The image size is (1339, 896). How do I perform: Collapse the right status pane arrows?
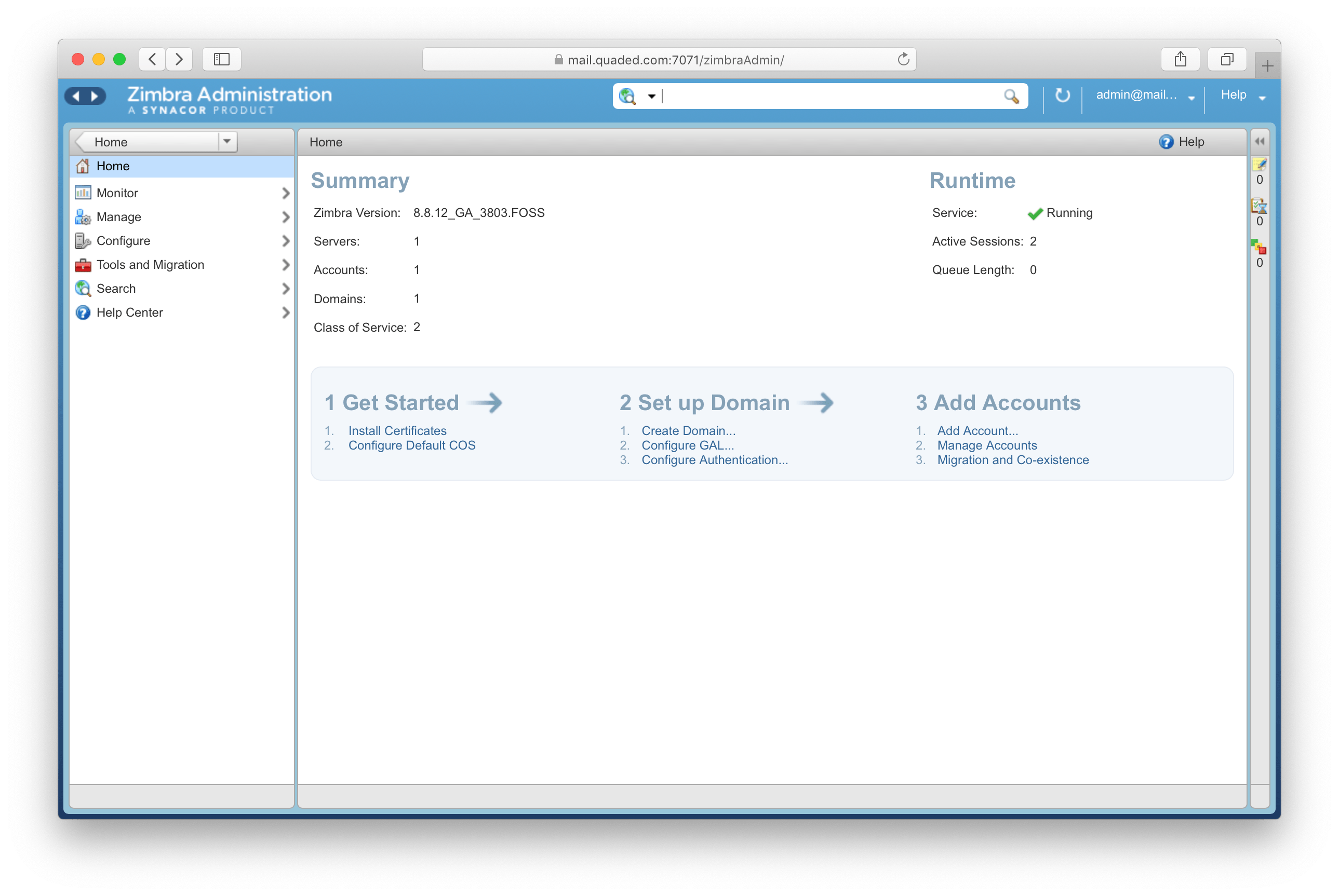1259,141
